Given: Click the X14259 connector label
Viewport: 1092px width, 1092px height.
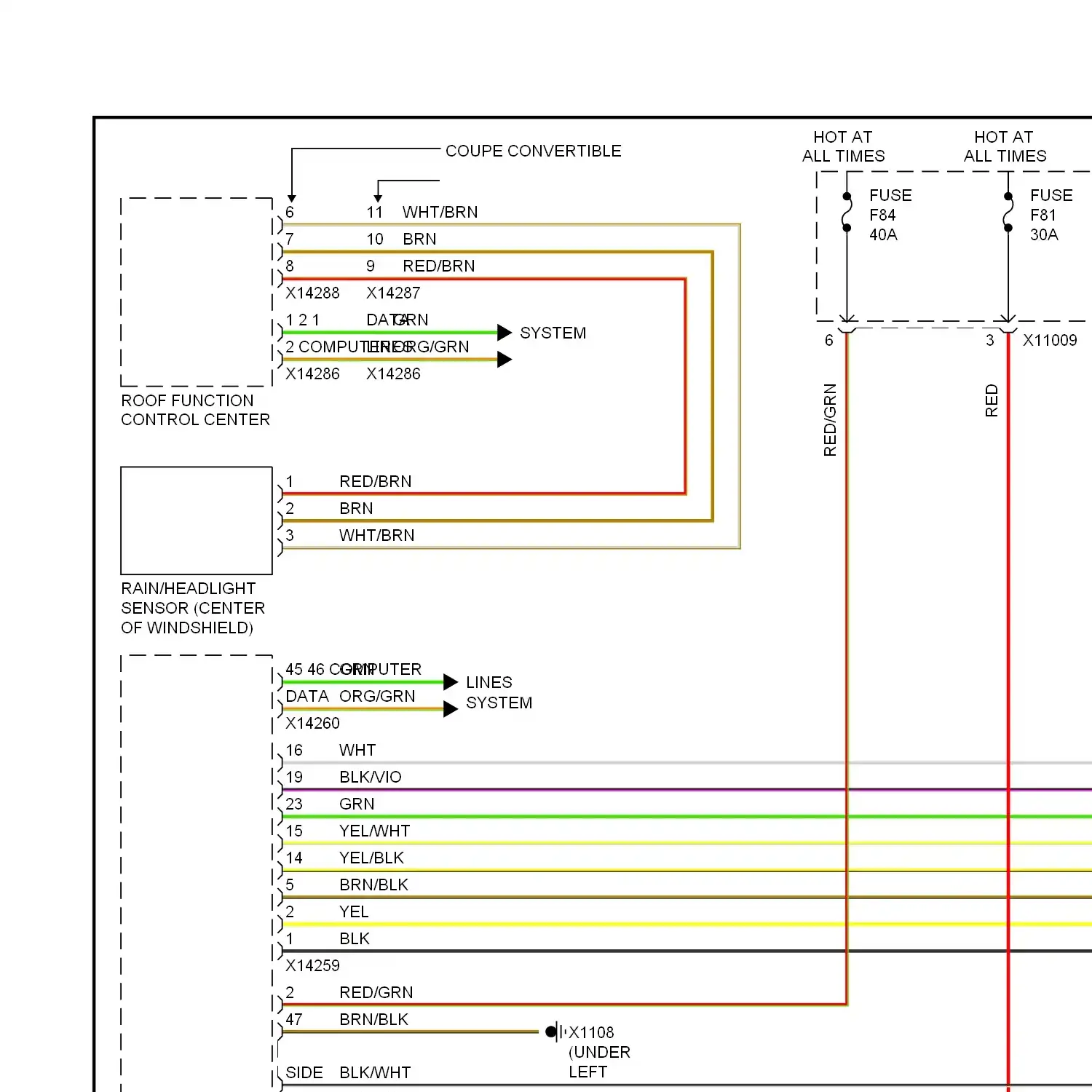Looking at the screenshot, I should click(312, 965).
